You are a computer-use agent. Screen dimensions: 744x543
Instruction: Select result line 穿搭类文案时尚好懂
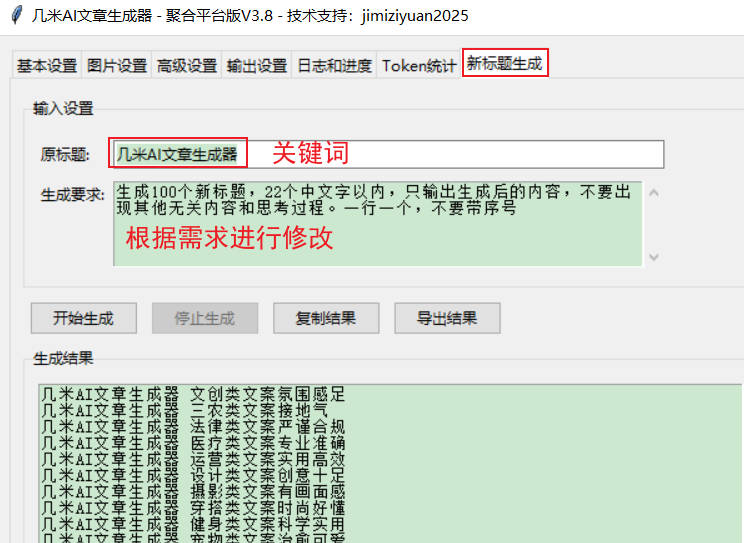(x=194, y=507)
